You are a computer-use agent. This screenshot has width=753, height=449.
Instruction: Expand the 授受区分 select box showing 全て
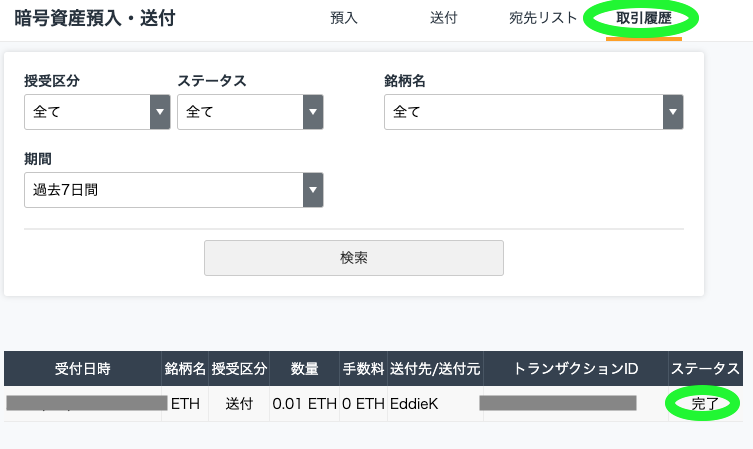click(x=97, y=112)
